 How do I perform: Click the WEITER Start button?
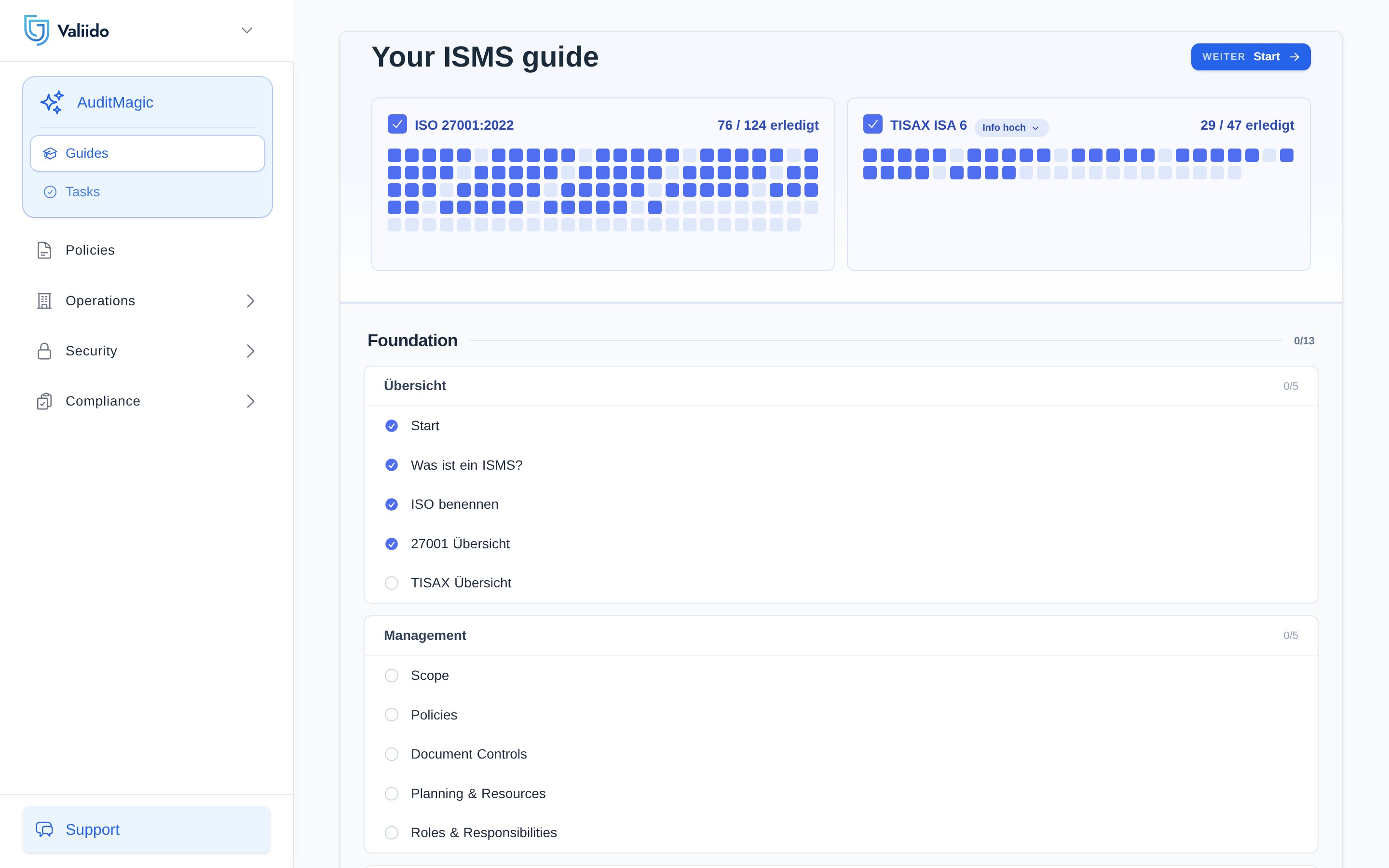[1250, 57]
